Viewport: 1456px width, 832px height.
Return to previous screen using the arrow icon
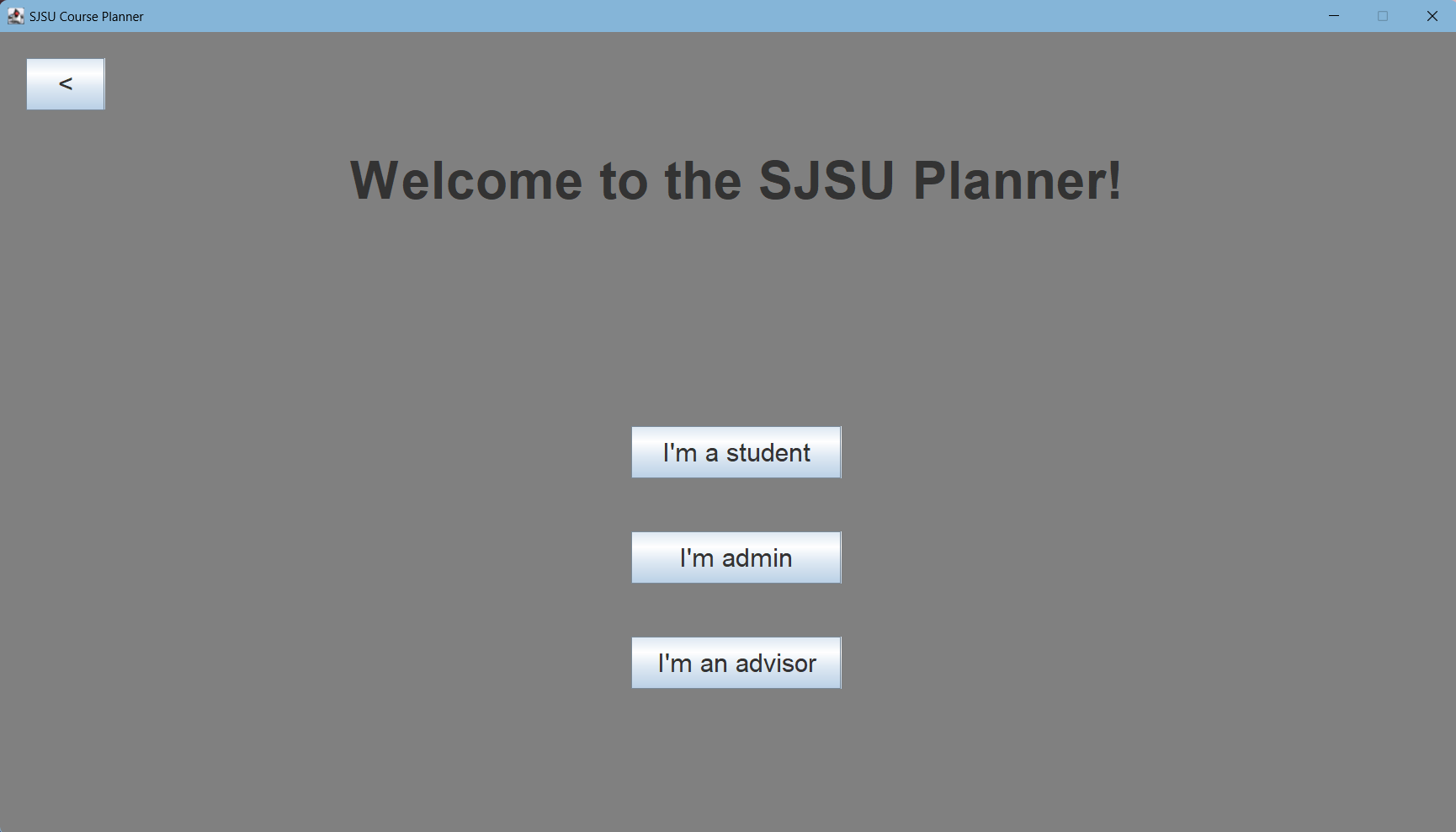pos(65,83)
